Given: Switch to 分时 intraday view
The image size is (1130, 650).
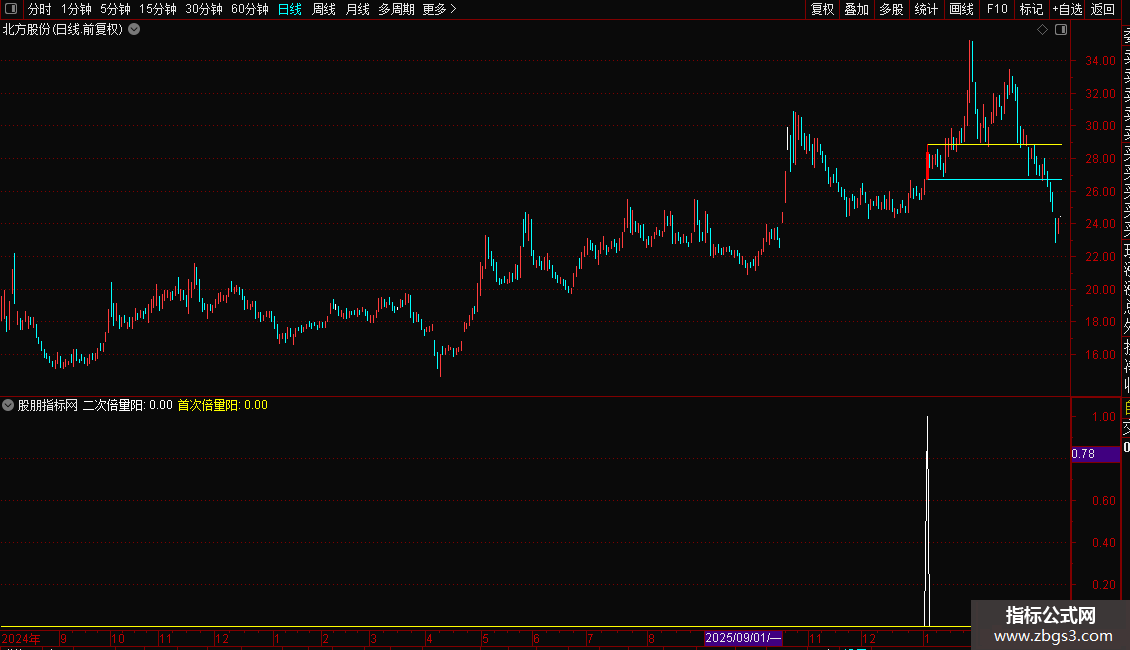Looking at the screenshot, I should click(40, 9).
